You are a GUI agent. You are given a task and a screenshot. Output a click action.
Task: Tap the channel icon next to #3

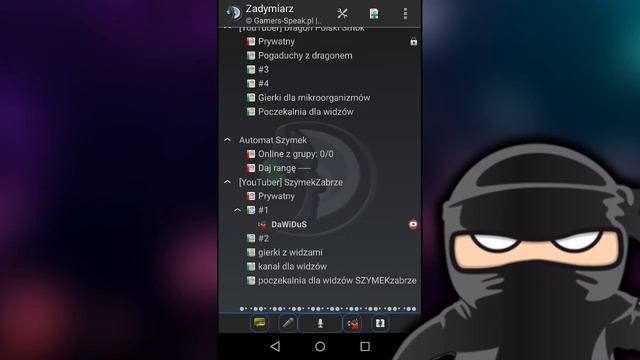pyautogui.click(x=251, y=69)
